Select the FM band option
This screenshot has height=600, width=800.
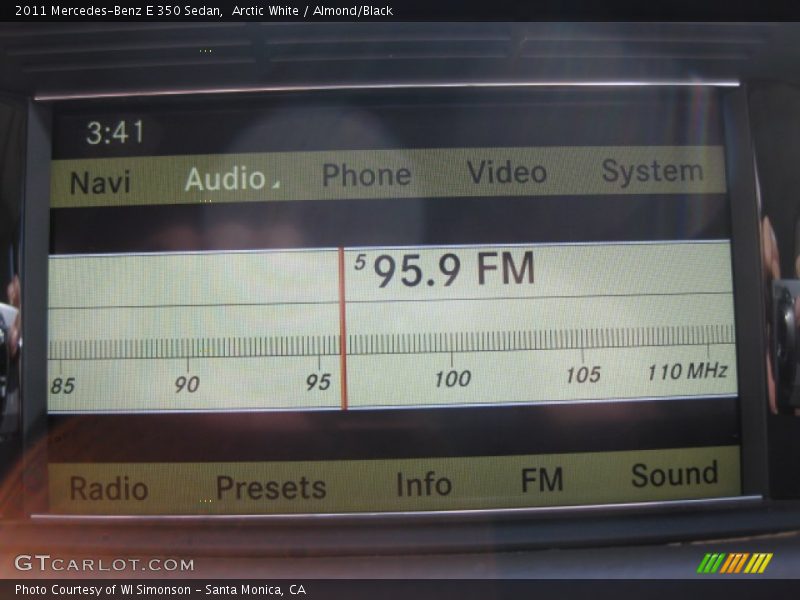(542, 481)
